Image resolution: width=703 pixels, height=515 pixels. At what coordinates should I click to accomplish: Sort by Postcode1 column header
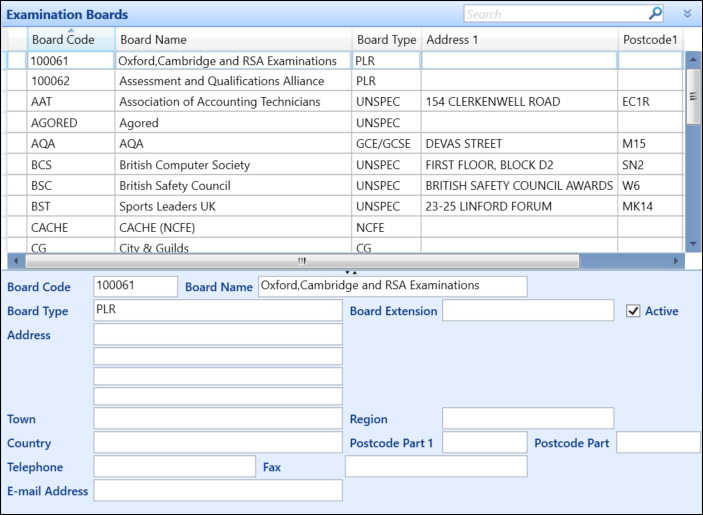click(x=651, y=39)
